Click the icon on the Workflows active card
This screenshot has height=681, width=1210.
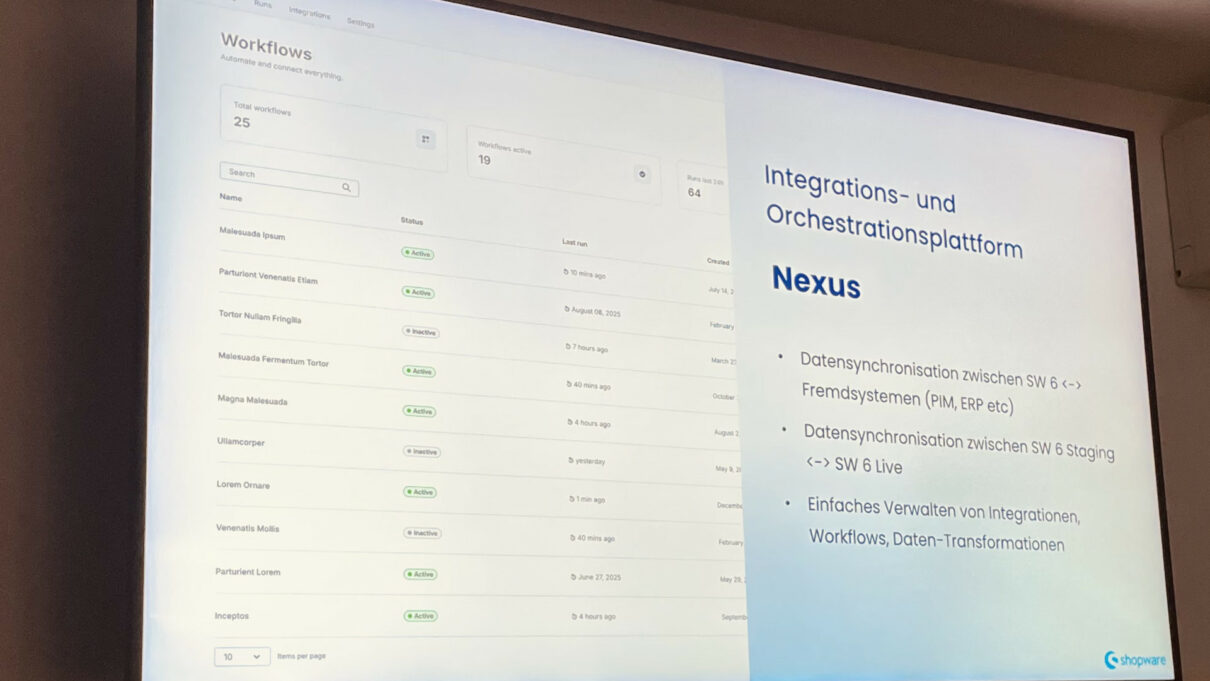642,172
